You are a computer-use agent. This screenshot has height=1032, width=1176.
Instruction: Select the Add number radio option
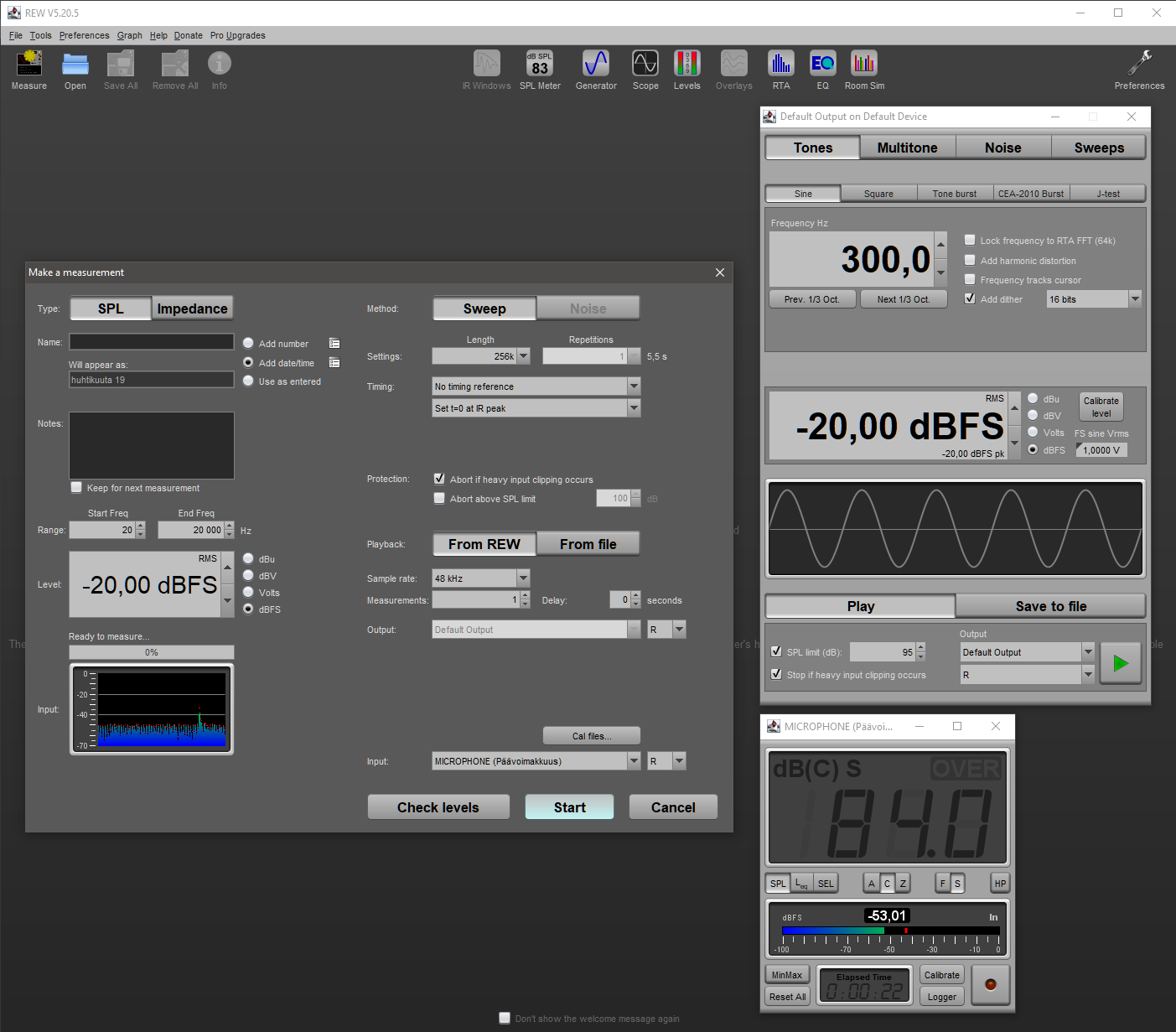pyautogui.click(x=248, y=344)
